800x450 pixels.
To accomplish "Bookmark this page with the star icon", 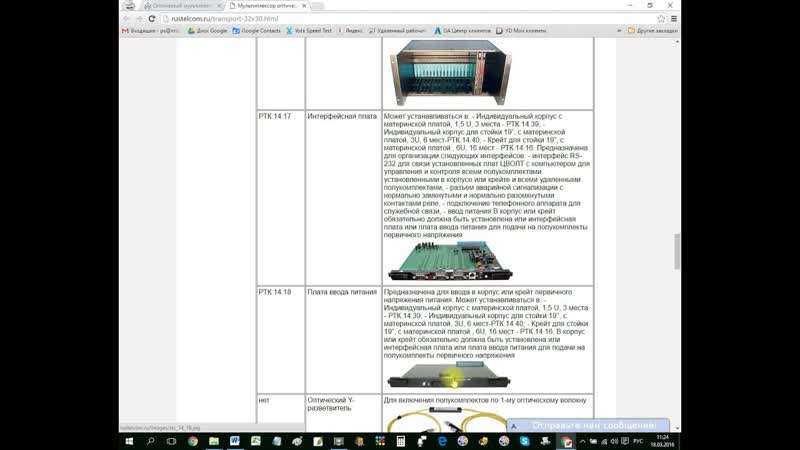I will tap(661, 19).
